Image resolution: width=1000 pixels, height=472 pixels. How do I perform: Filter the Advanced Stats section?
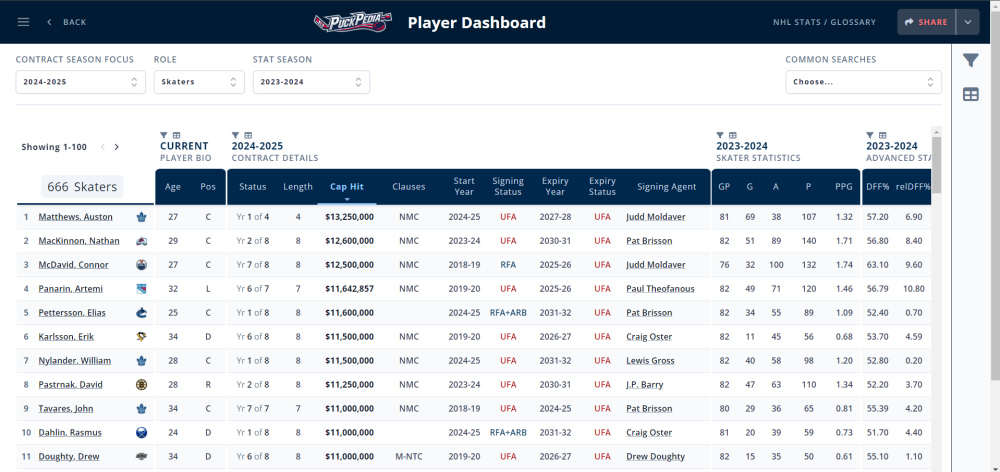pyautogui.click(x=870, y=135)
